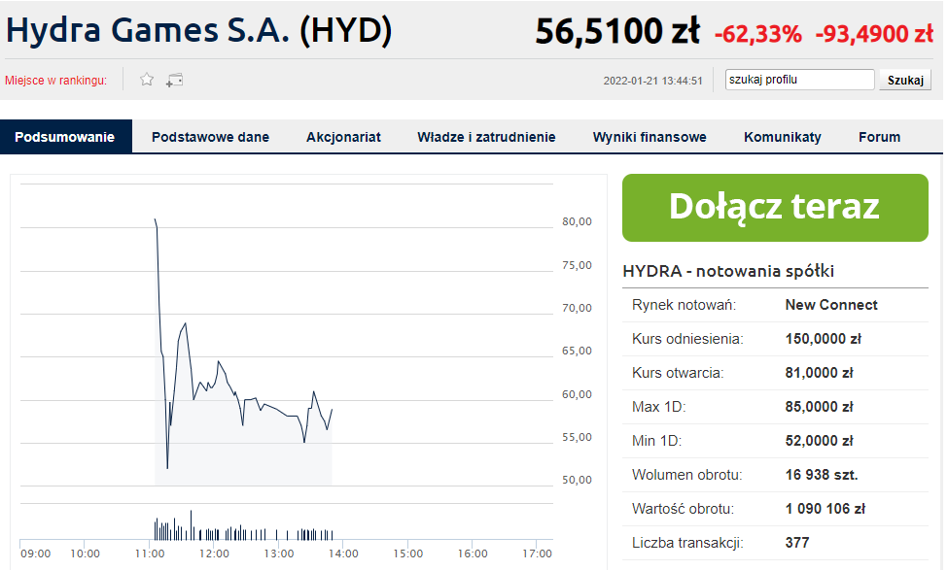
Task: Click the price chart line's opening peak
Action: tap(155, 220)
